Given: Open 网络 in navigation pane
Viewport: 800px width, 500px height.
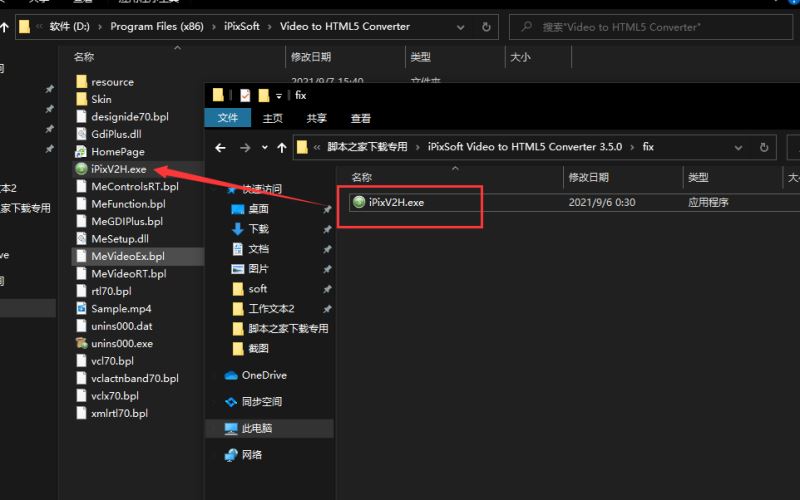Looking at the screenshot, I should (x=252, y=455).
